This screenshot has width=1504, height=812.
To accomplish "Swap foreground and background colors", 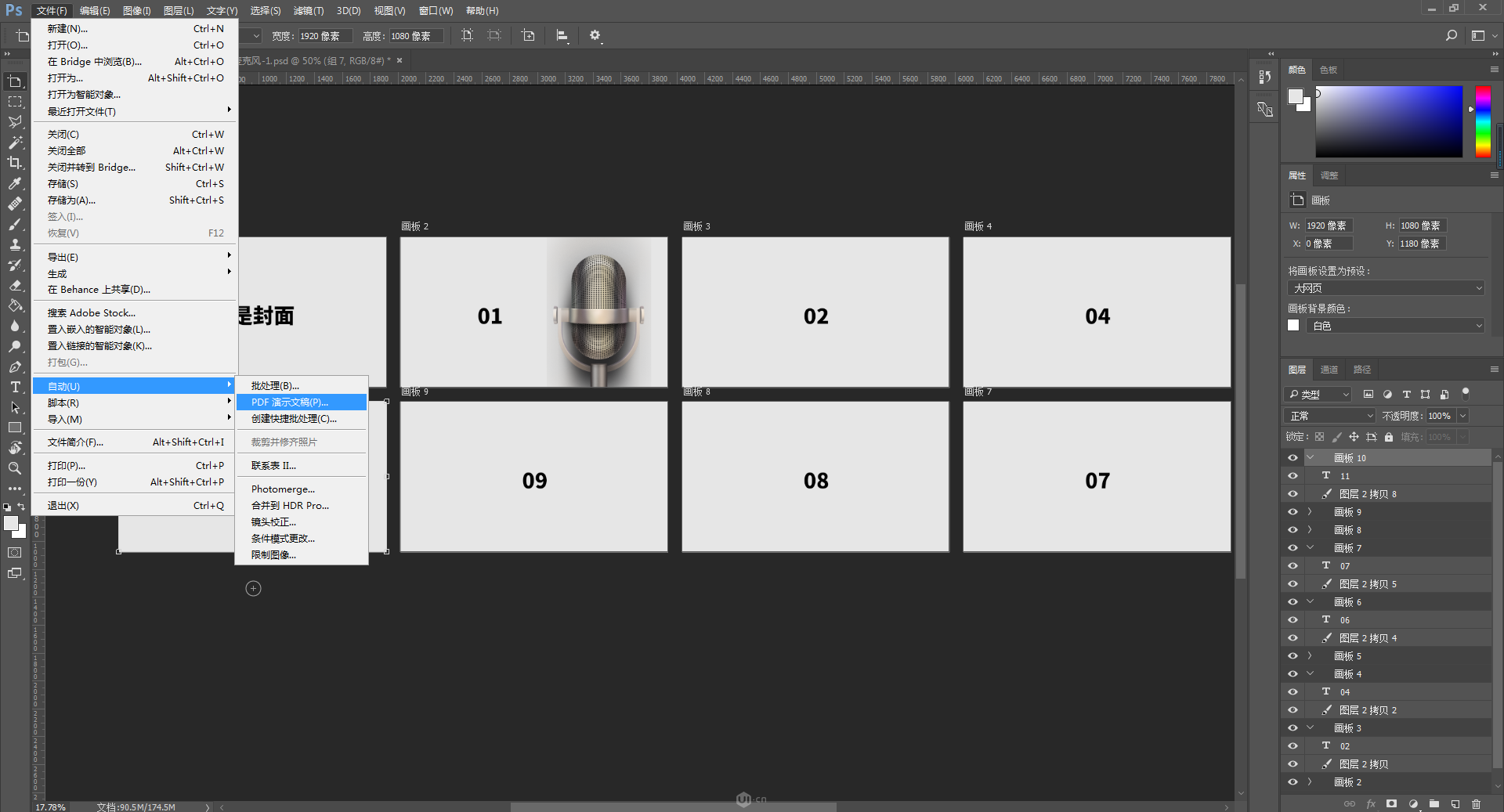I will point(22,507).
